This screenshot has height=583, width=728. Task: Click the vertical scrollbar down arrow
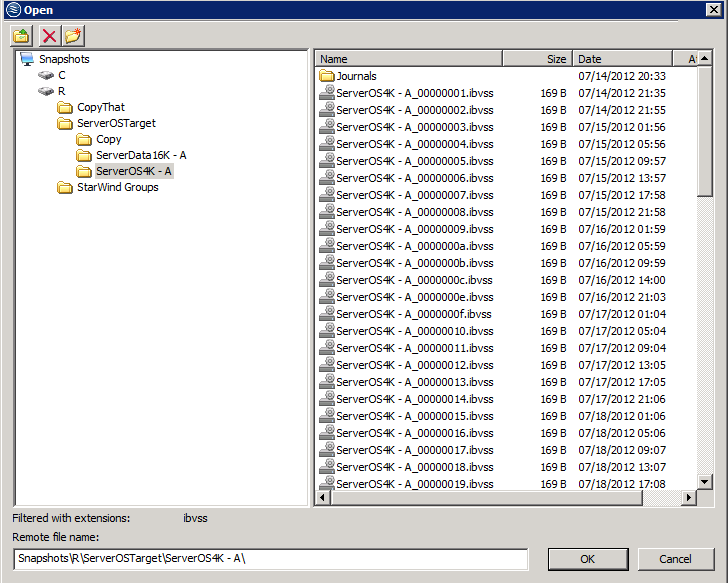[705, 482]
